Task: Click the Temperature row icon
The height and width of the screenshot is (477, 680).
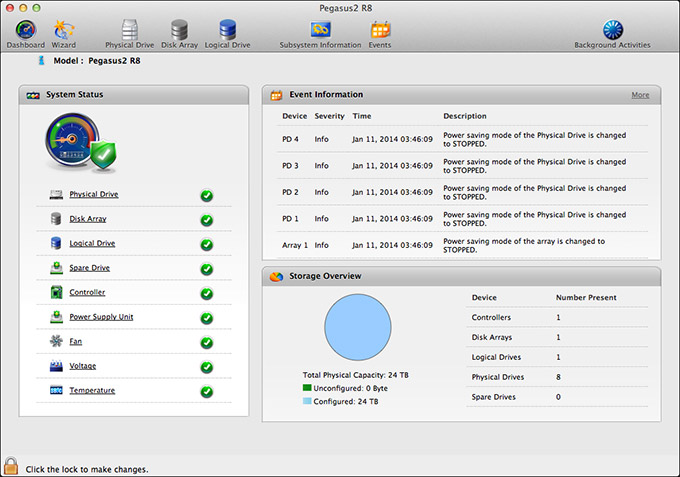Action: [x=56, y=390]
